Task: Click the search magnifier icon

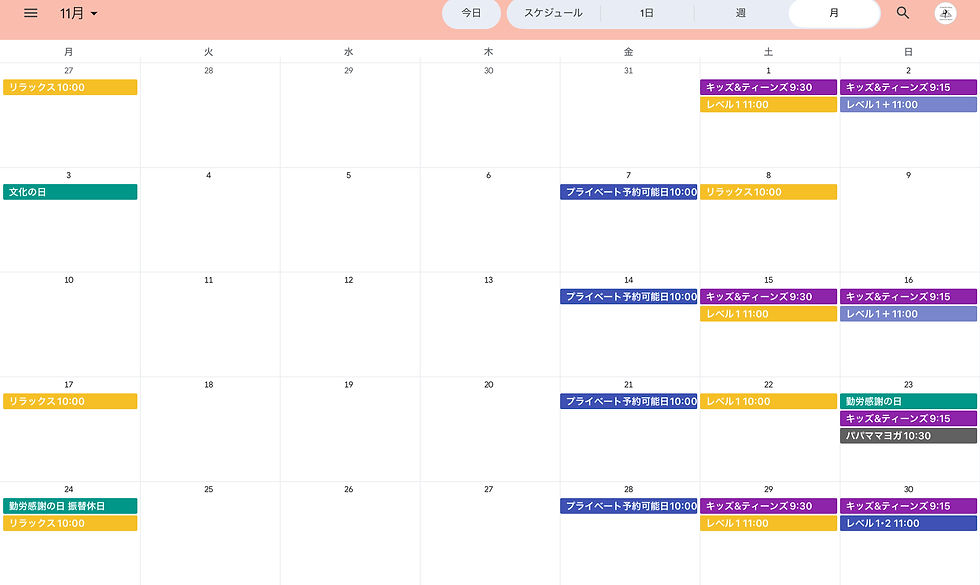Action: click(902, 12)
